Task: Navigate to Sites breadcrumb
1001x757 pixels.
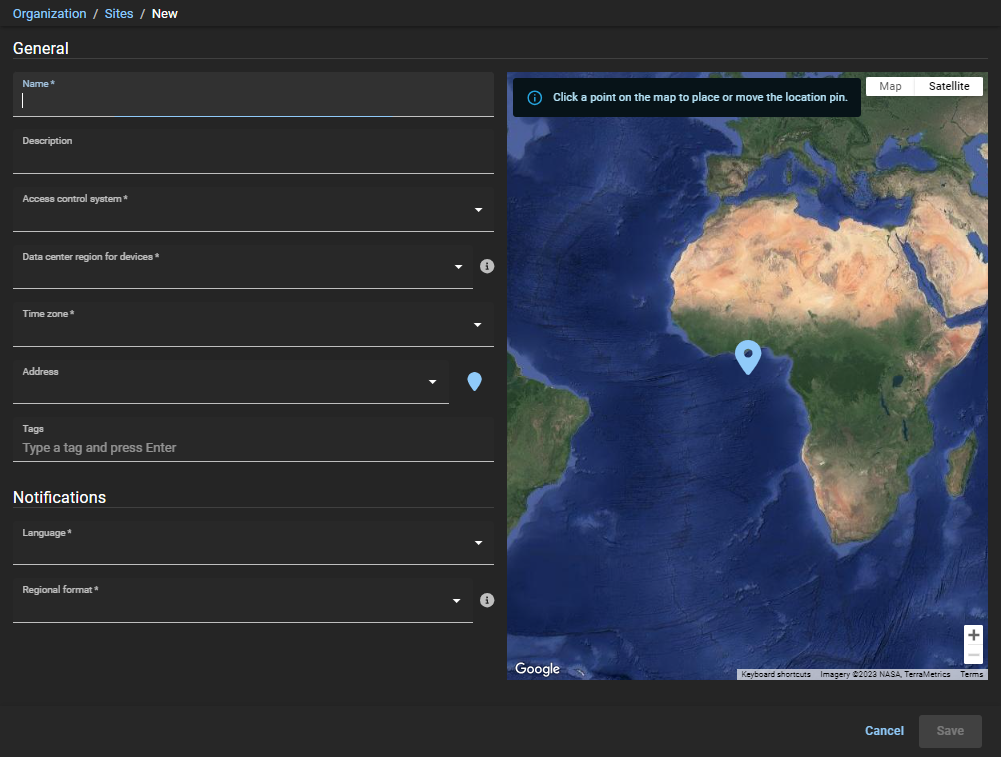Action: pos(119,14)
